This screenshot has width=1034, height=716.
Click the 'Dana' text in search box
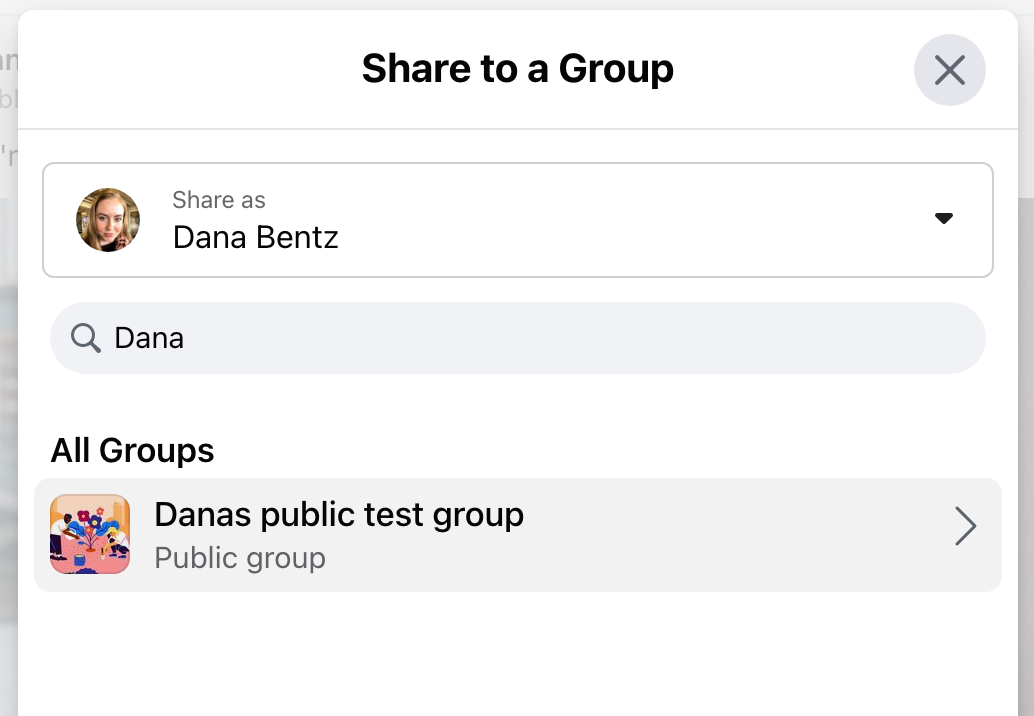(x=149, y=338)
